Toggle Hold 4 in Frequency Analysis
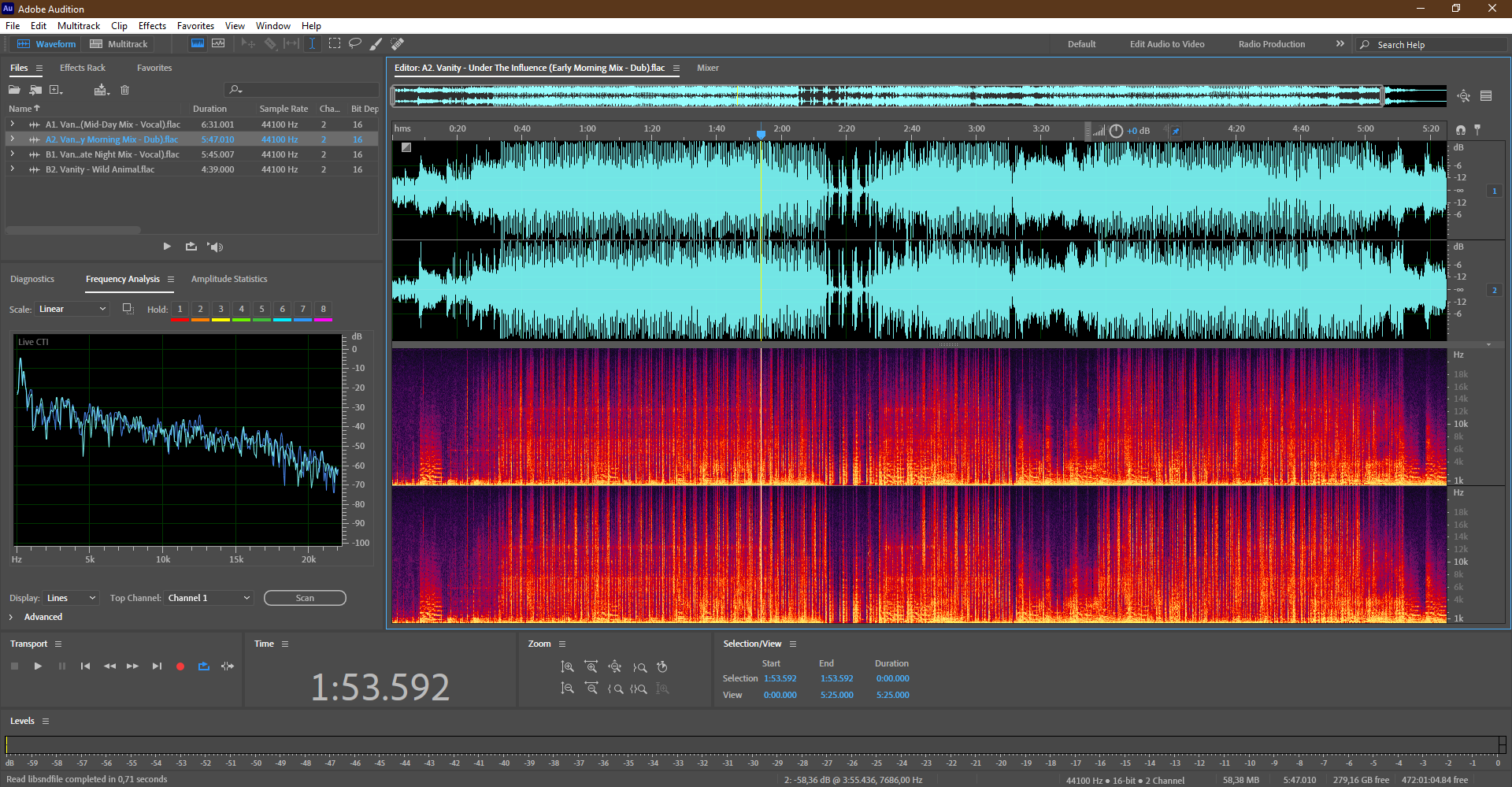This screenshot has width=1512, height=787. coord(242,310)
